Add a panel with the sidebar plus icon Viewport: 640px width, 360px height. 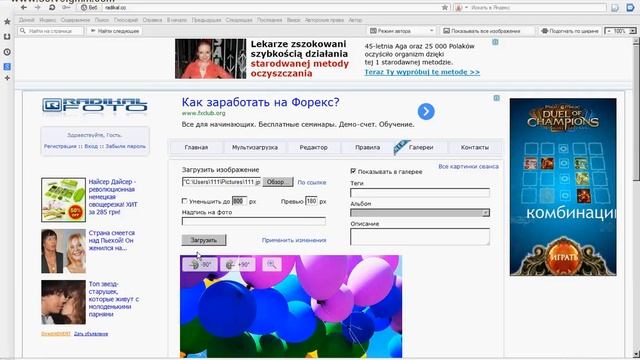click(x=7, y=78)
